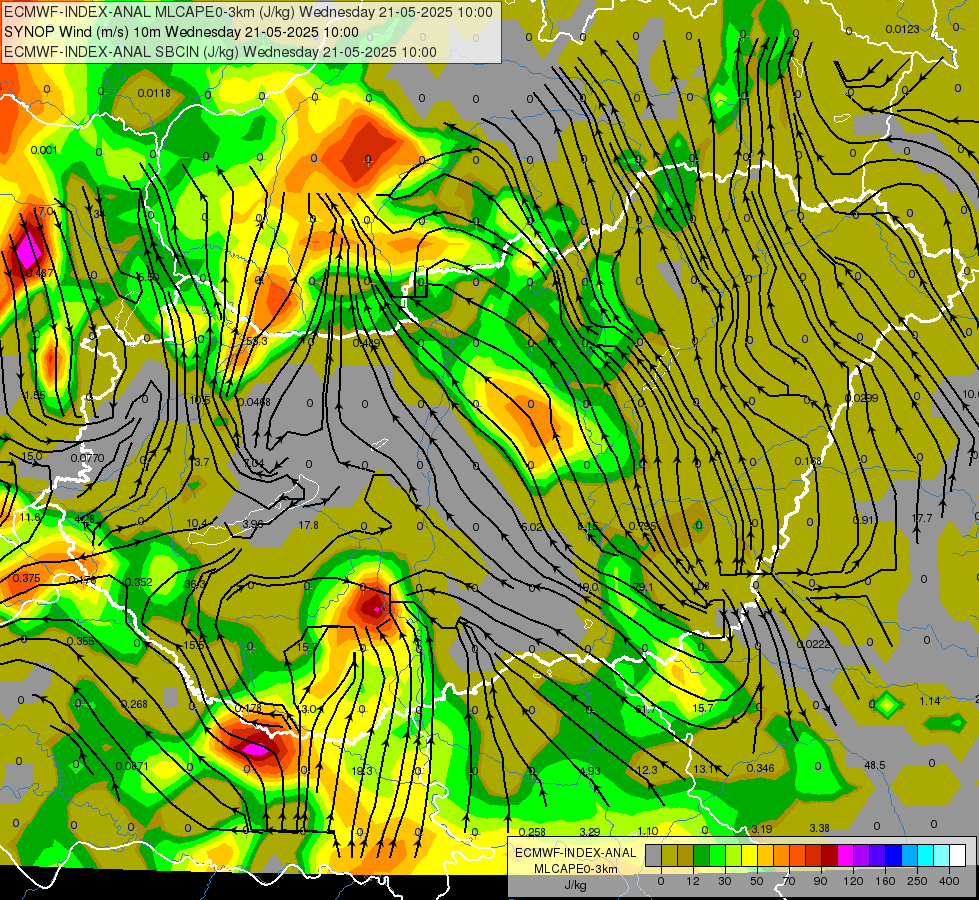Click the map value 0.268
This screenshot has width=979, height=900.
(x=134, y=704)
